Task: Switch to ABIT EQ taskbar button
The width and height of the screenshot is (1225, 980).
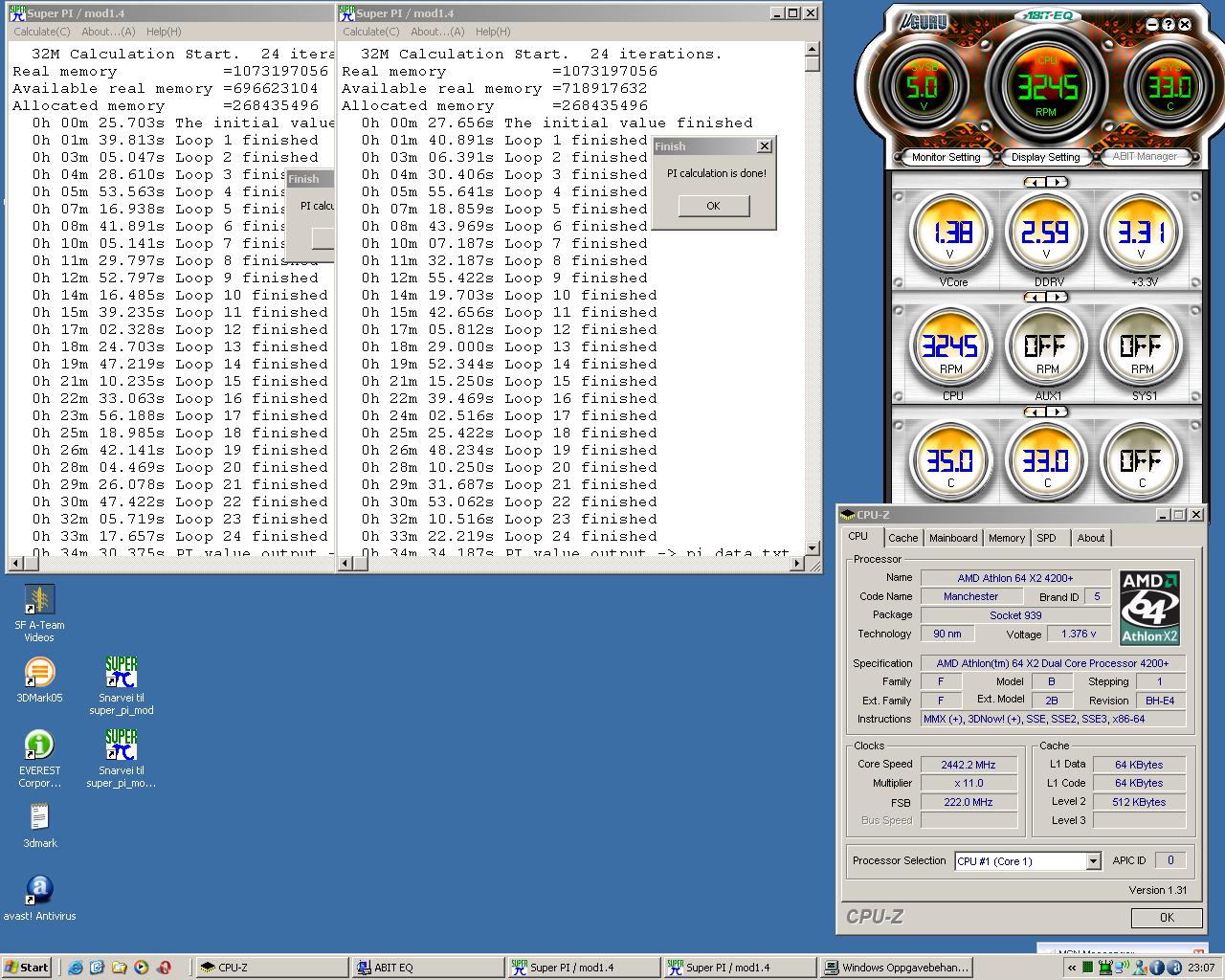Action: point(428,968)
